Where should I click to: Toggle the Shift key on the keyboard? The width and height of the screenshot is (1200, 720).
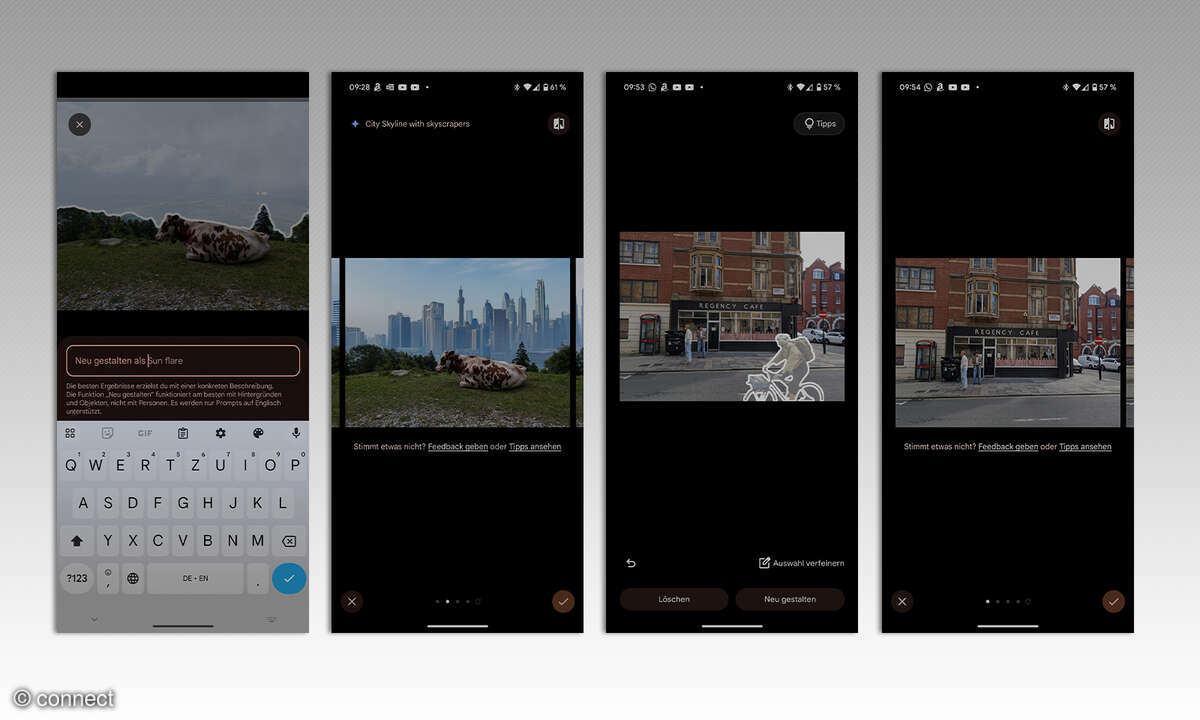coord(77,541)
